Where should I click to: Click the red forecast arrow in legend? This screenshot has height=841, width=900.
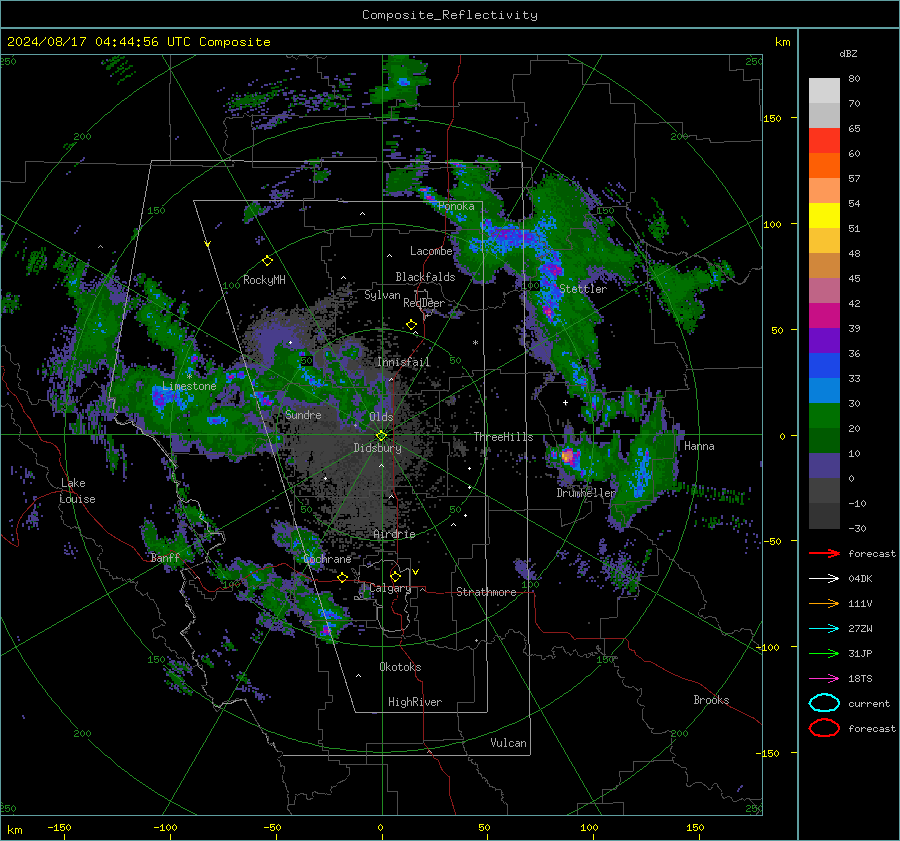[824, 553]
